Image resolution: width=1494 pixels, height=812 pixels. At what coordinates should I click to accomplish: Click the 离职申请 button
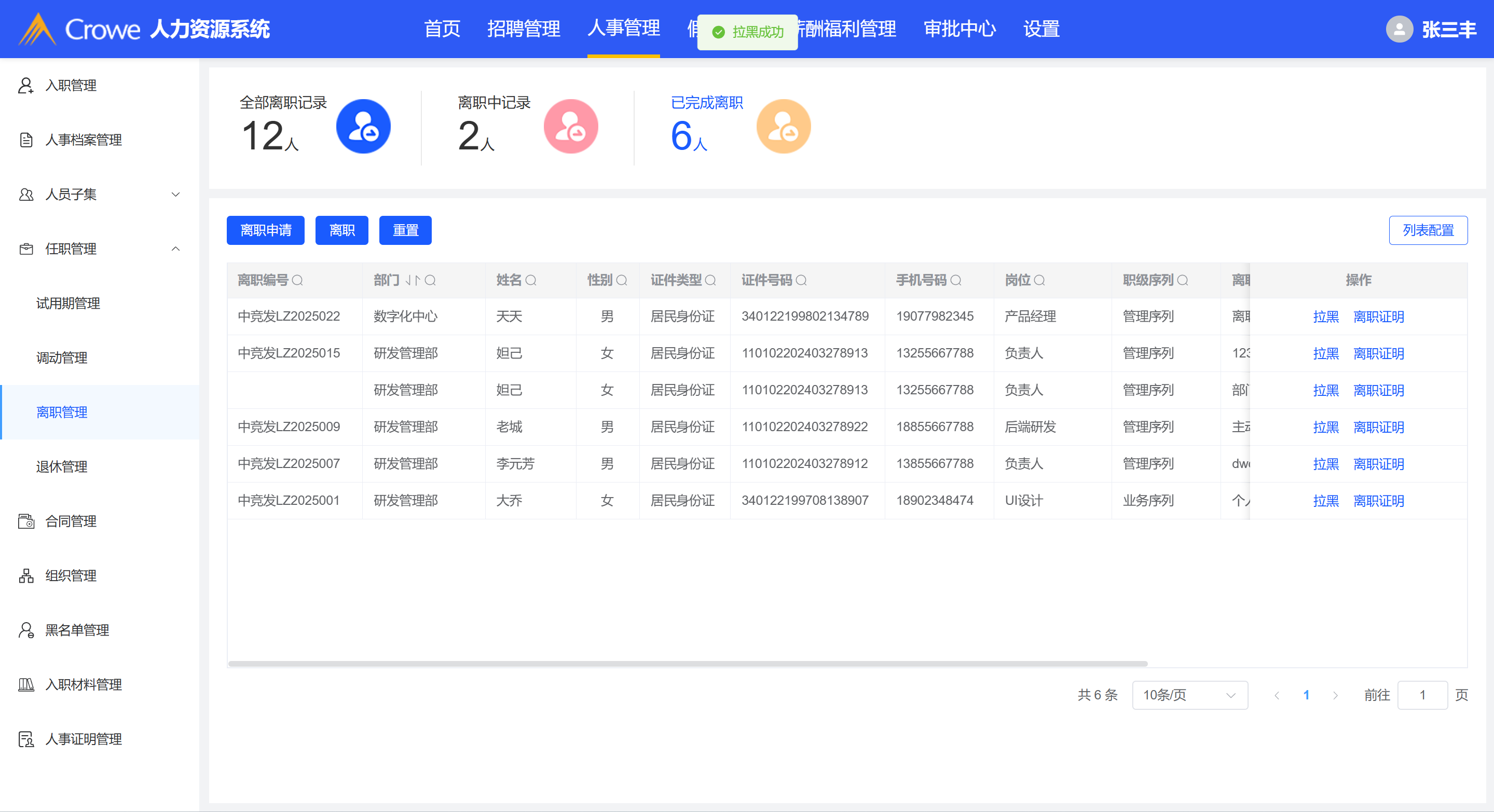266,230
